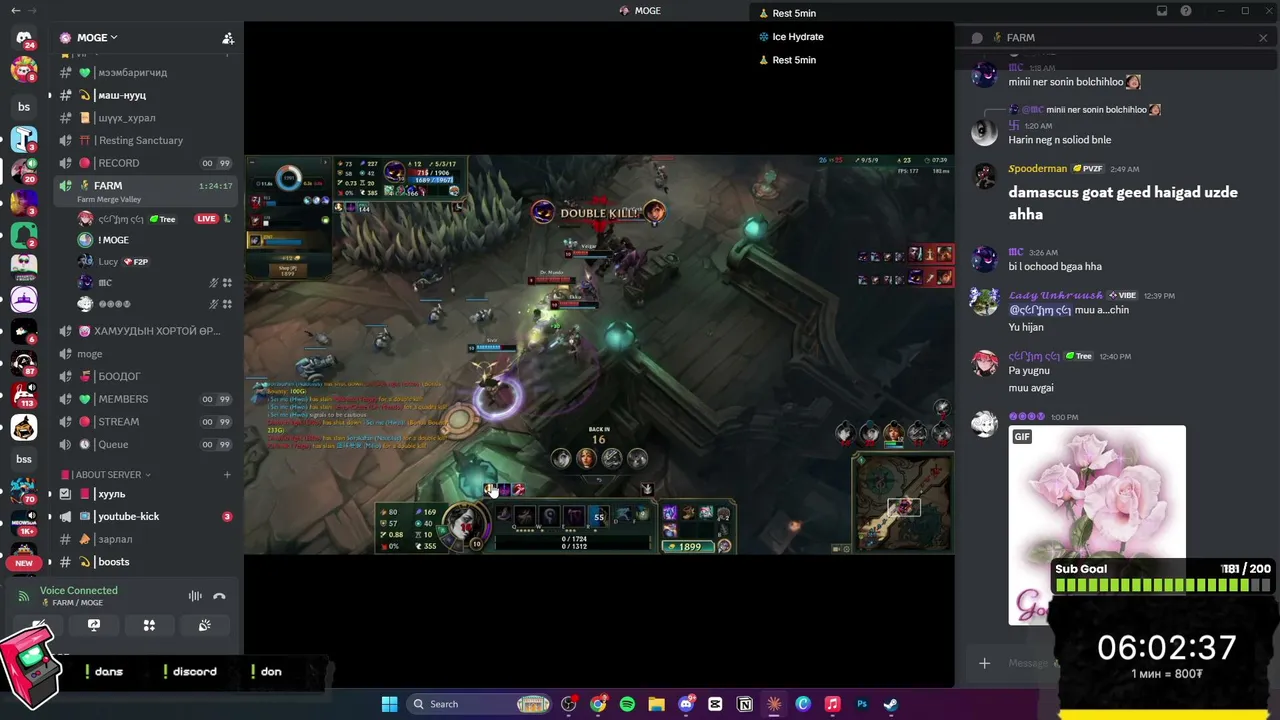Open Discord direct messages home icon
This screenshot has width=1280, height=720.
click(x=24, y=39)
